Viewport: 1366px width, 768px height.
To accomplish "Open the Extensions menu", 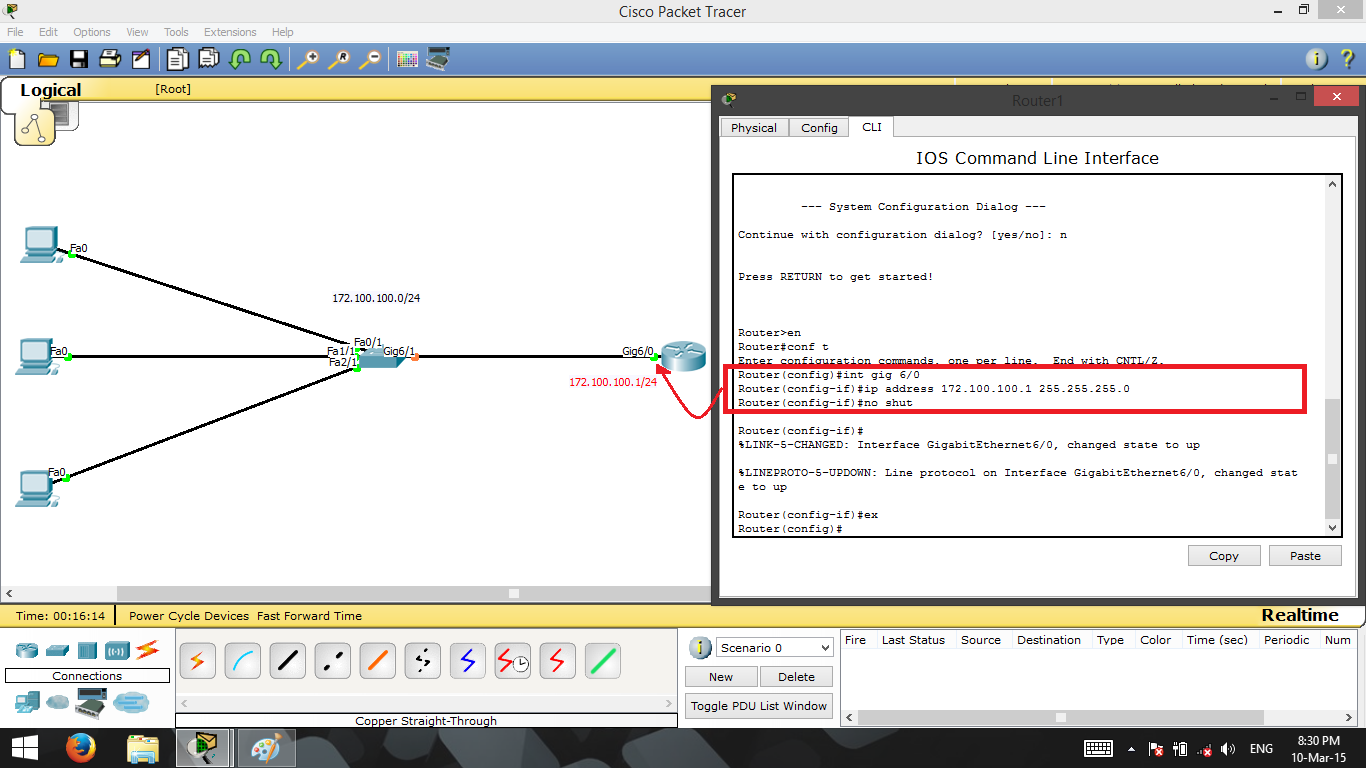I will 230,32.
